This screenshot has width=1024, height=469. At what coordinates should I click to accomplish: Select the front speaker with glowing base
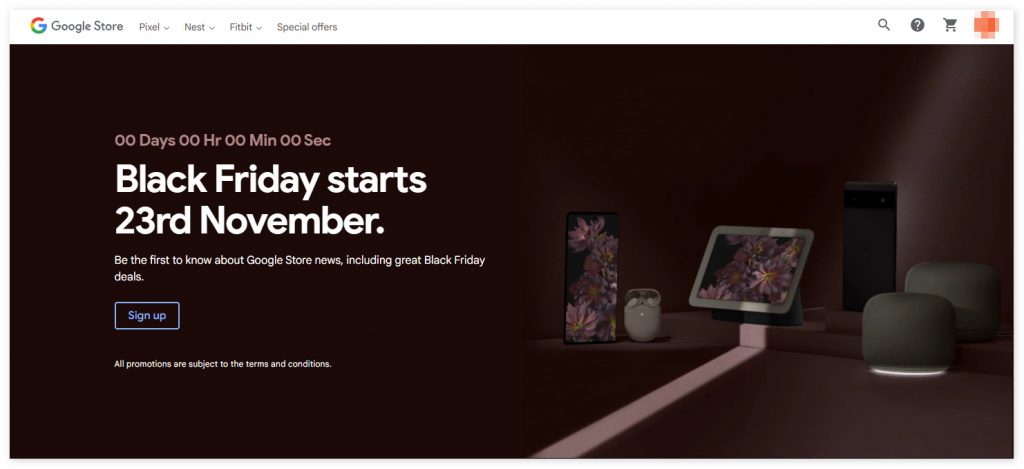[909, 333]
